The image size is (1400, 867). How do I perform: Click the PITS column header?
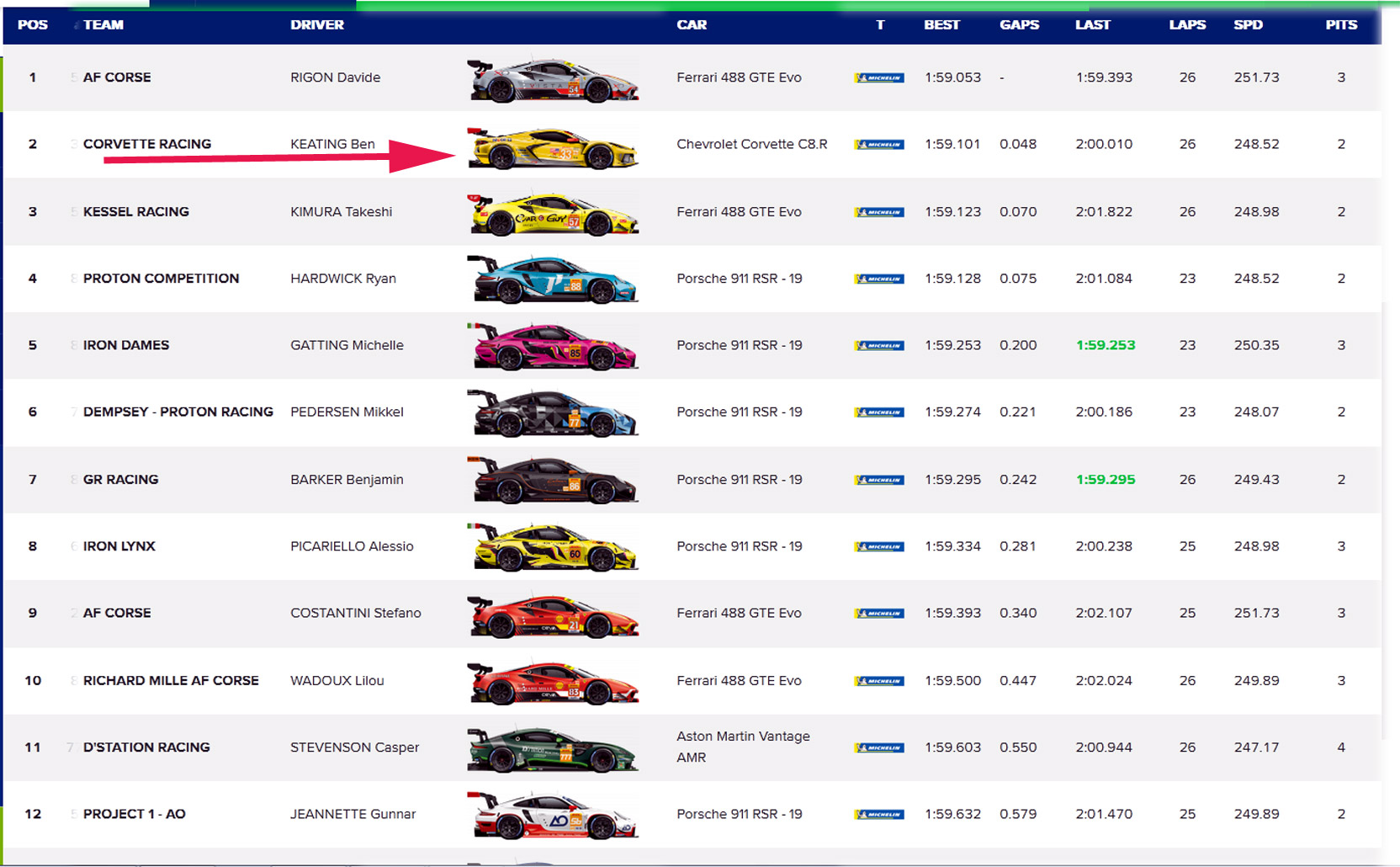click(x=1341, y=24)
